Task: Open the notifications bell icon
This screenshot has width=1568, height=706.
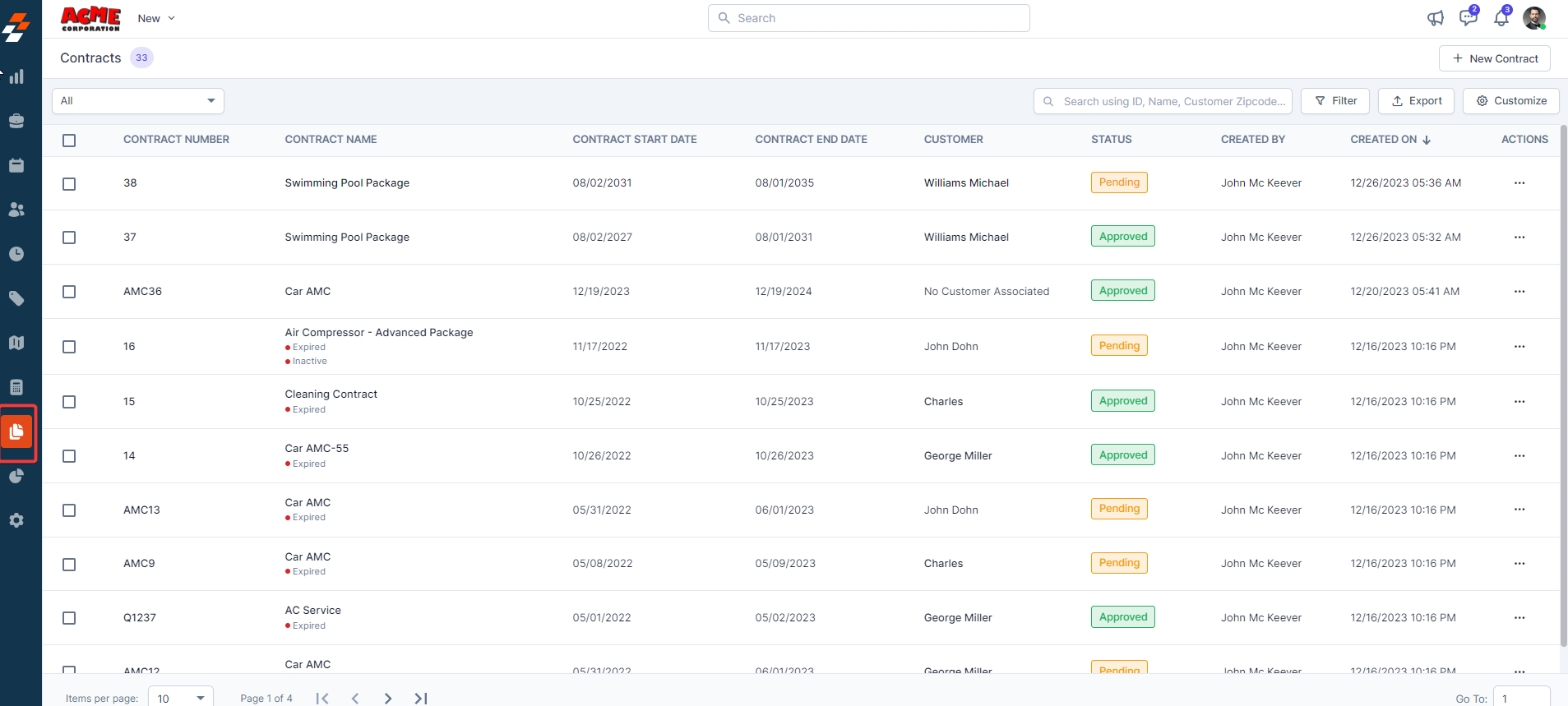Action: tap(1501, 18)
